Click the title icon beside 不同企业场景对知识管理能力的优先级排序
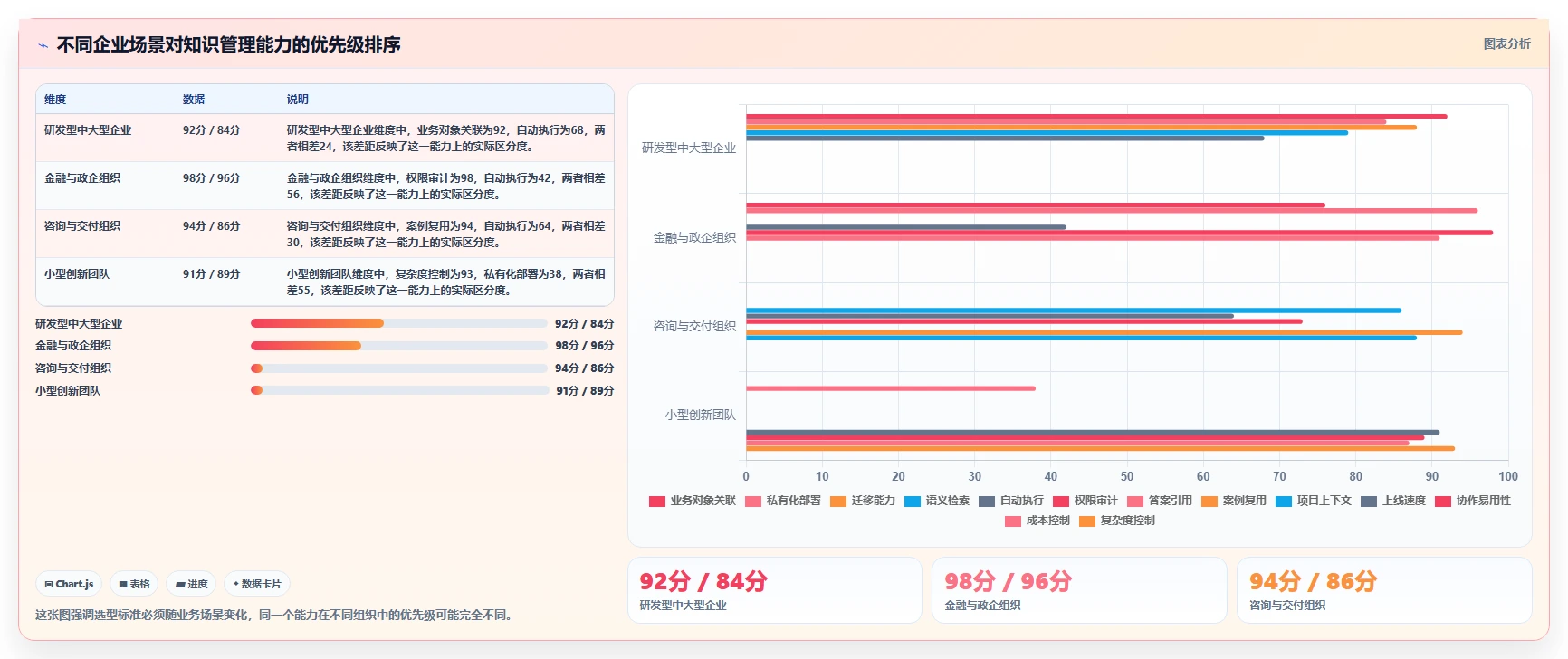The height and width of the screenshot is (659, 1568). (43, 45)
